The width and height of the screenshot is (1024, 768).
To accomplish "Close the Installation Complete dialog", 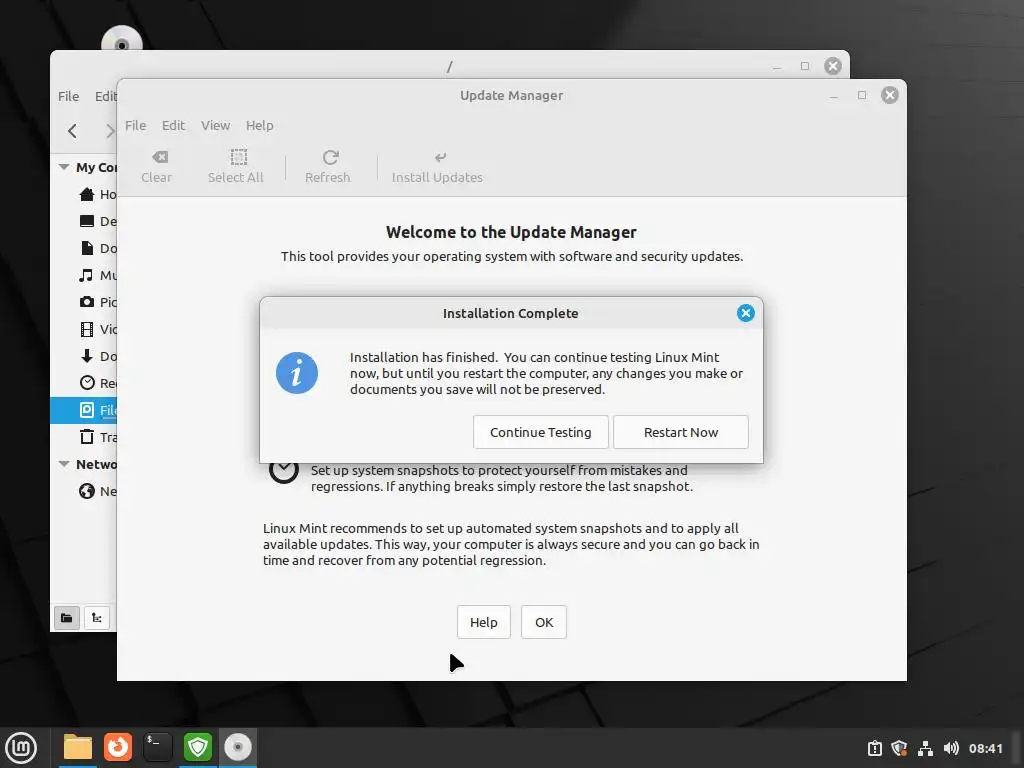I will 745,313.
